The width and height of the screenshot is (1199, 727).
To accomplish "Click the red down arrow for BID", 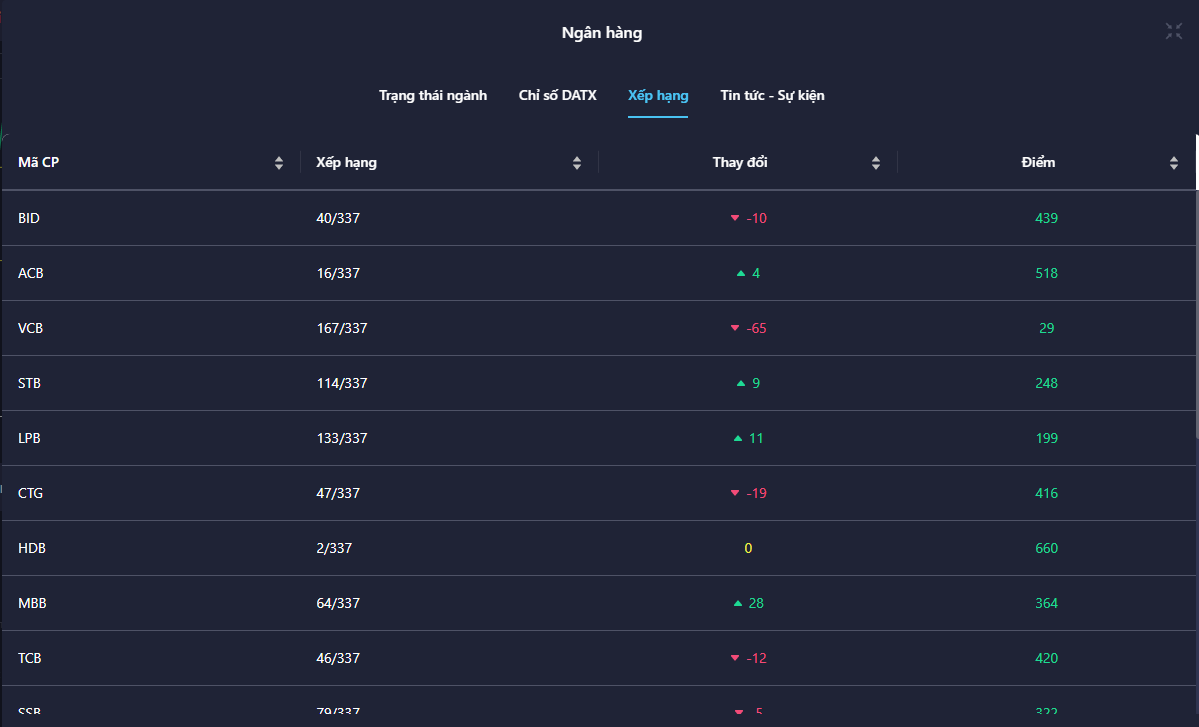I will tap(735, 218).
